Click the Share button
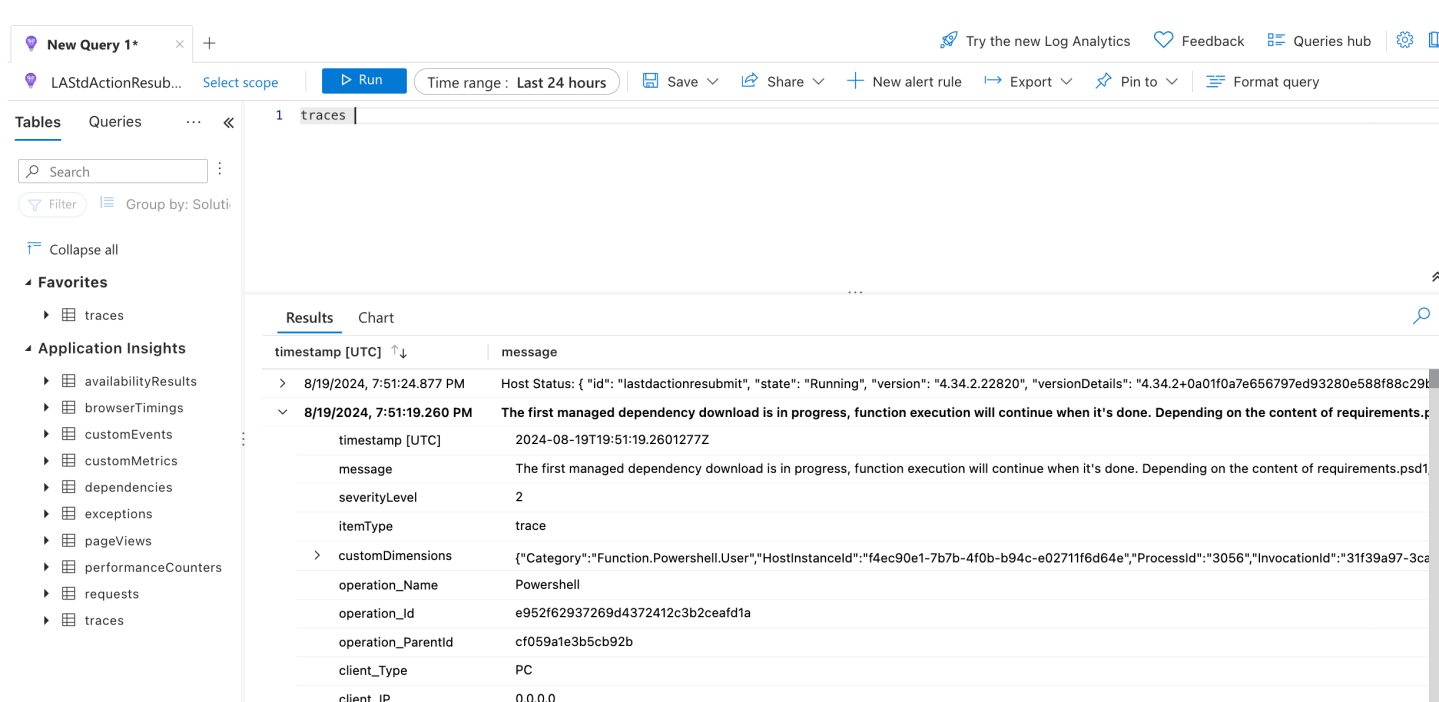 tap(772, 82)
